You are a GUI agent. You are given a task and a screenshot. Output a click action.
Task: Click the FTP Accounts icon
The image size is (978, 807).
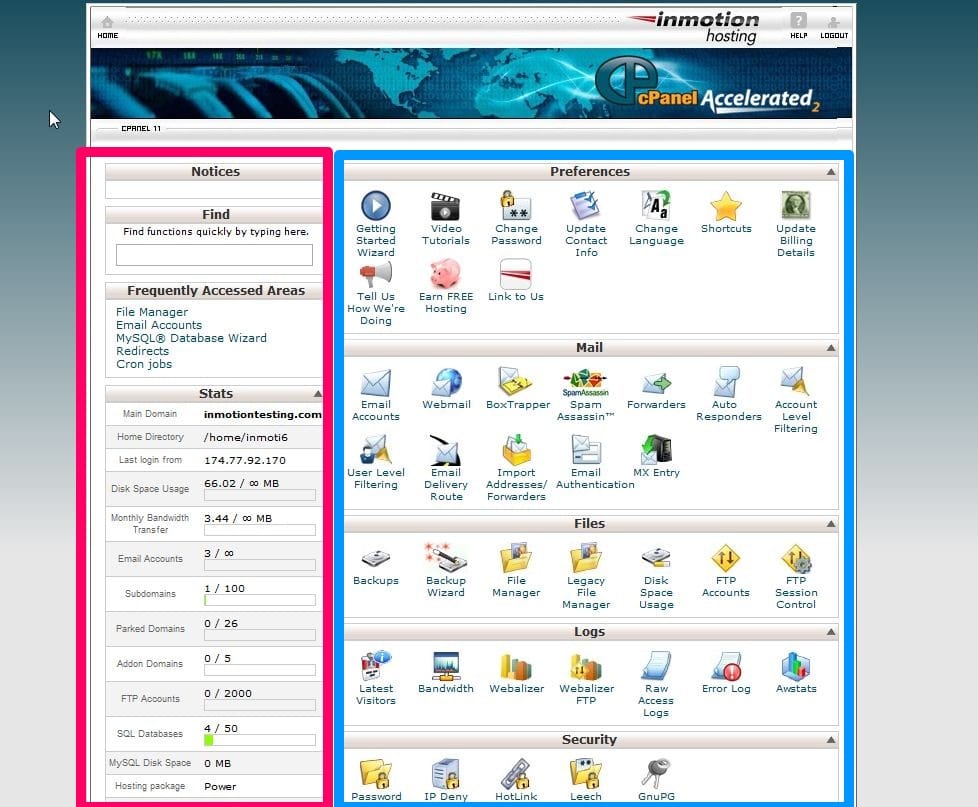pyautogui.click(x=726, y=559)
